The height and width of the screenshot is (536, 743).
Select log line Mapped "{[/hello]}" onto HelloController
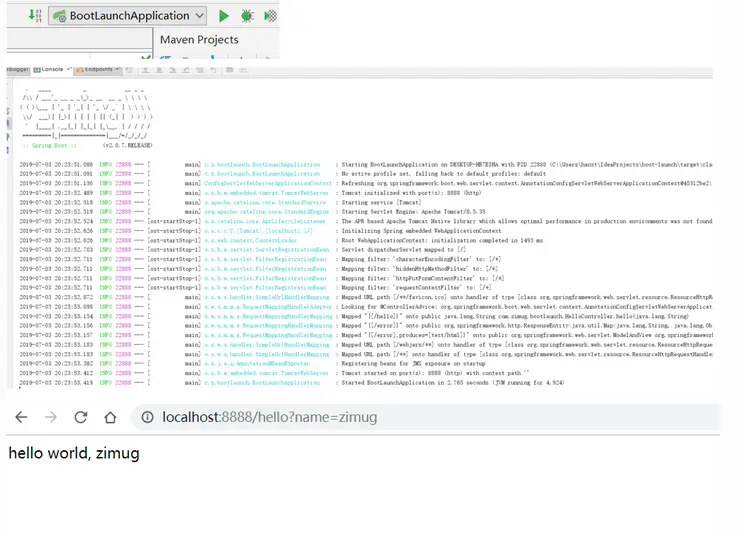coord(354,316)
